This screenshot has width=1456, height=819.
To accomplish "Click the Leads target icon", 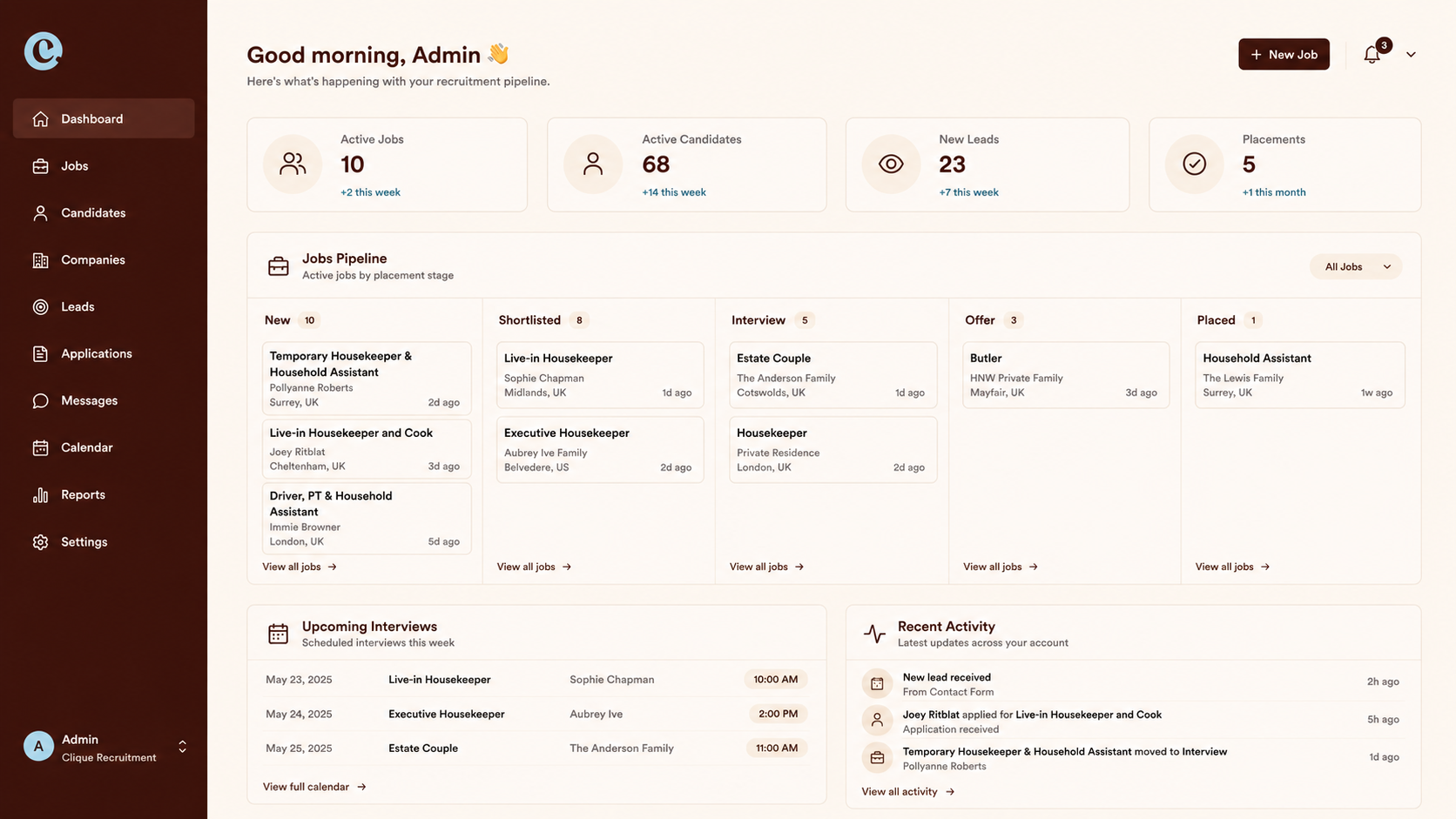I will pyautogui.click(x=40, y=306).
